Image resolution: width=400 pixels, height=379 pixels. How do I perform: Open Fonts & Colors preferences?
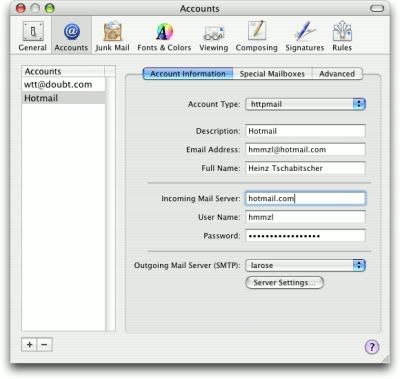click(164, 36)
